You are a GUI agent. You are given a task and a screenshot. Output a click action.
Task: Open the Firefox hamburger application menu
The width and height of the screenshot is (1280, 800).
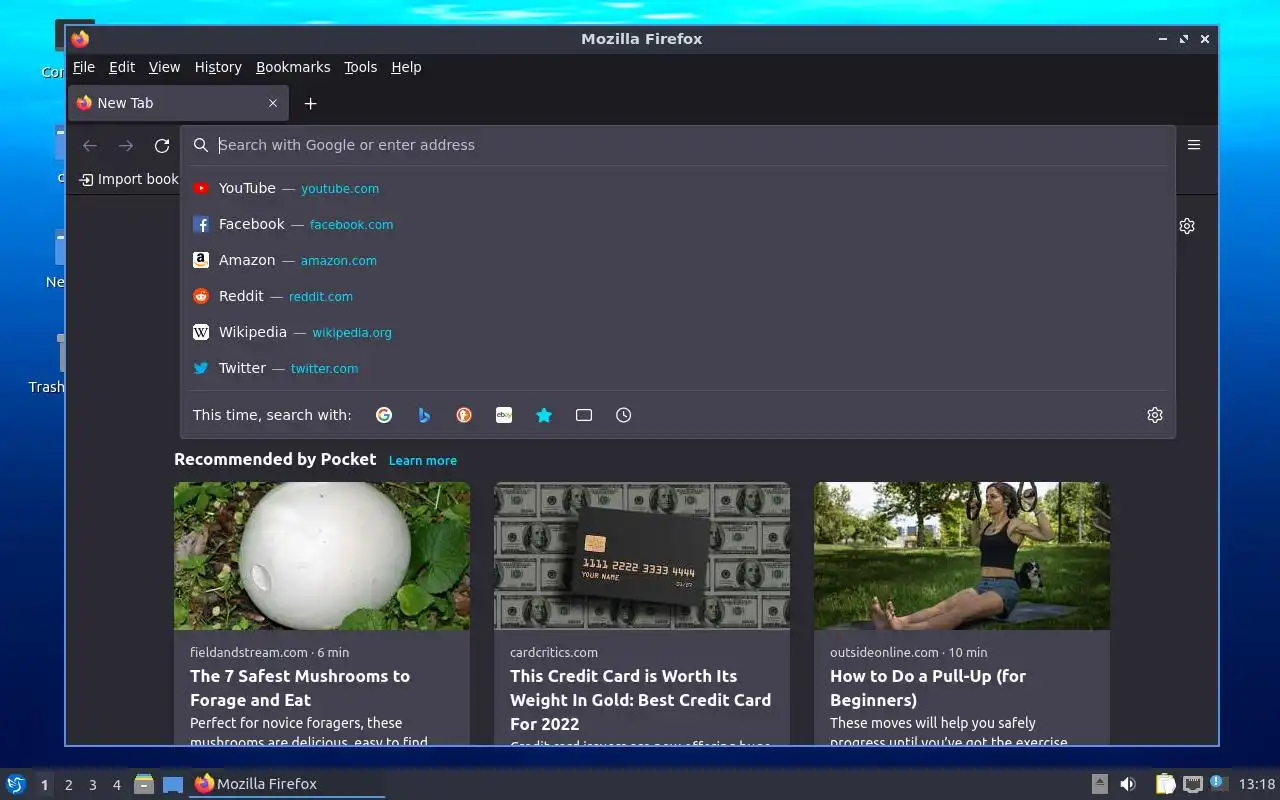[1194, 145]
